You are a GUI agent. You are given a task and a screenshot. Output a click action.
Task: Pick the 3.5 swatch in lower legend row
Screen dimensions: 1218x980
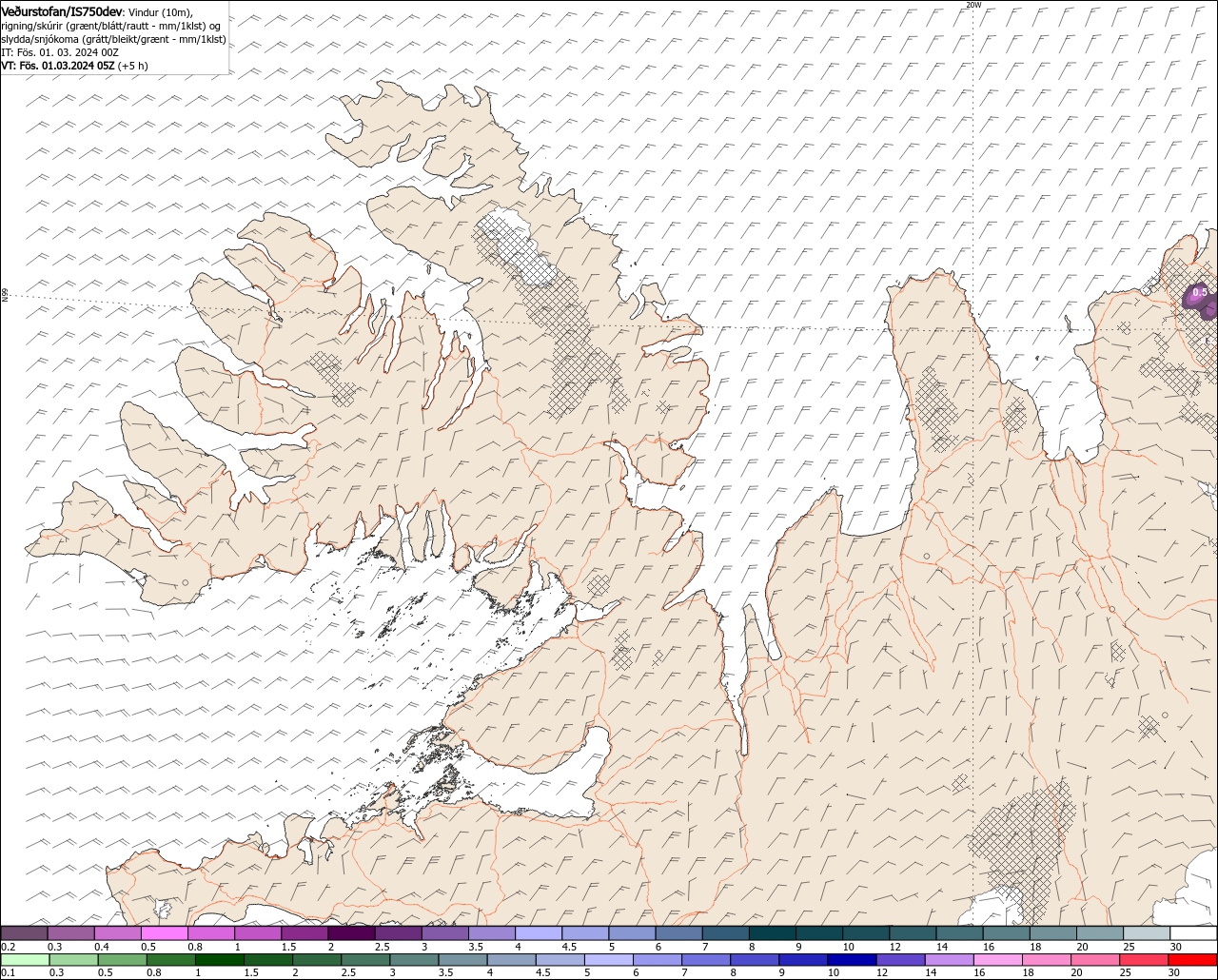click(x=463, y=959)
